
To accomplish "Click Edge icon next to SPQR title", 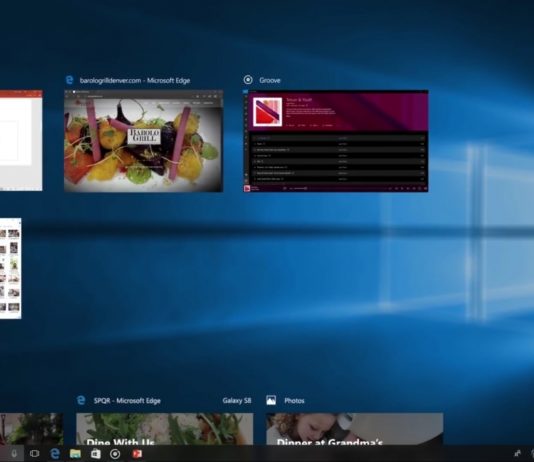I will pyautogui.click(x=81, y=400).
